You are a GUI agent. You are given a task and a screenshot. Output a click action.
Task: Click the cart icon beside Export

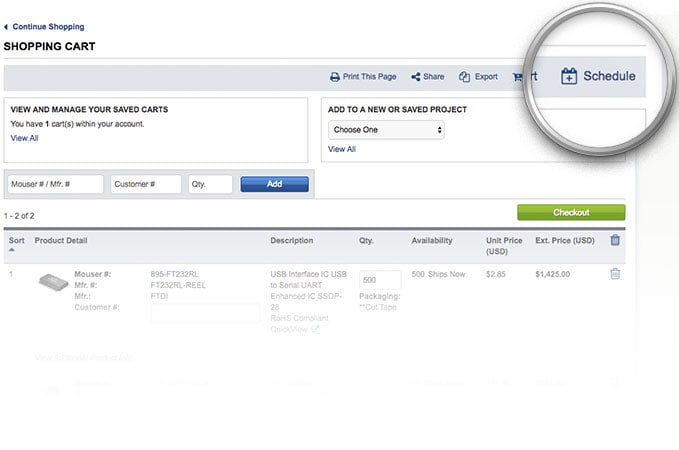517,77
